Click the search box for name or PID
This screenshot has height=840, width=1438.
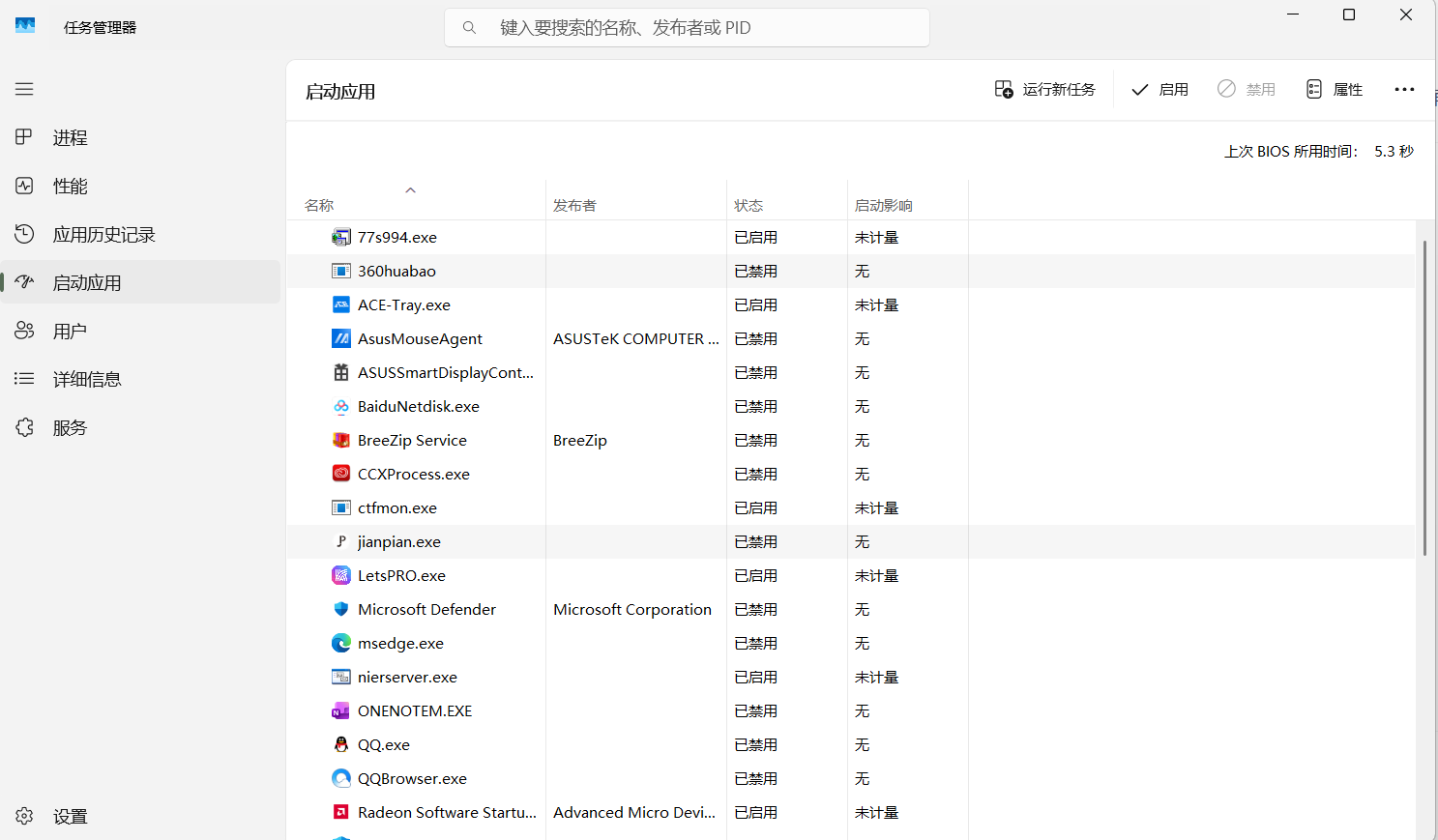click(x=687, y=28)
